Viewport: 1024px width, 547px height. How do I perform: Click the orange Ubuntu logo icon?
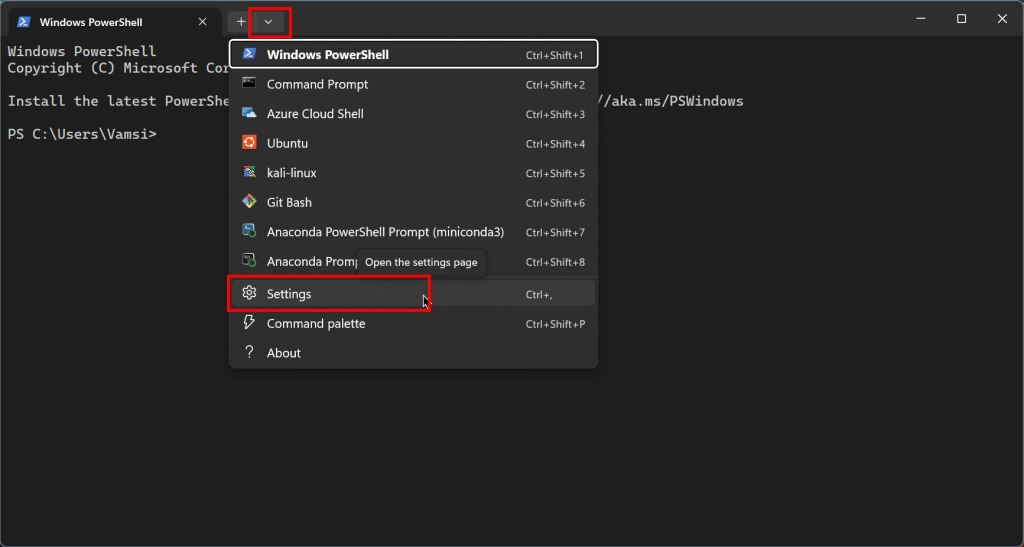pyautogui.click(x=249, y=143)
